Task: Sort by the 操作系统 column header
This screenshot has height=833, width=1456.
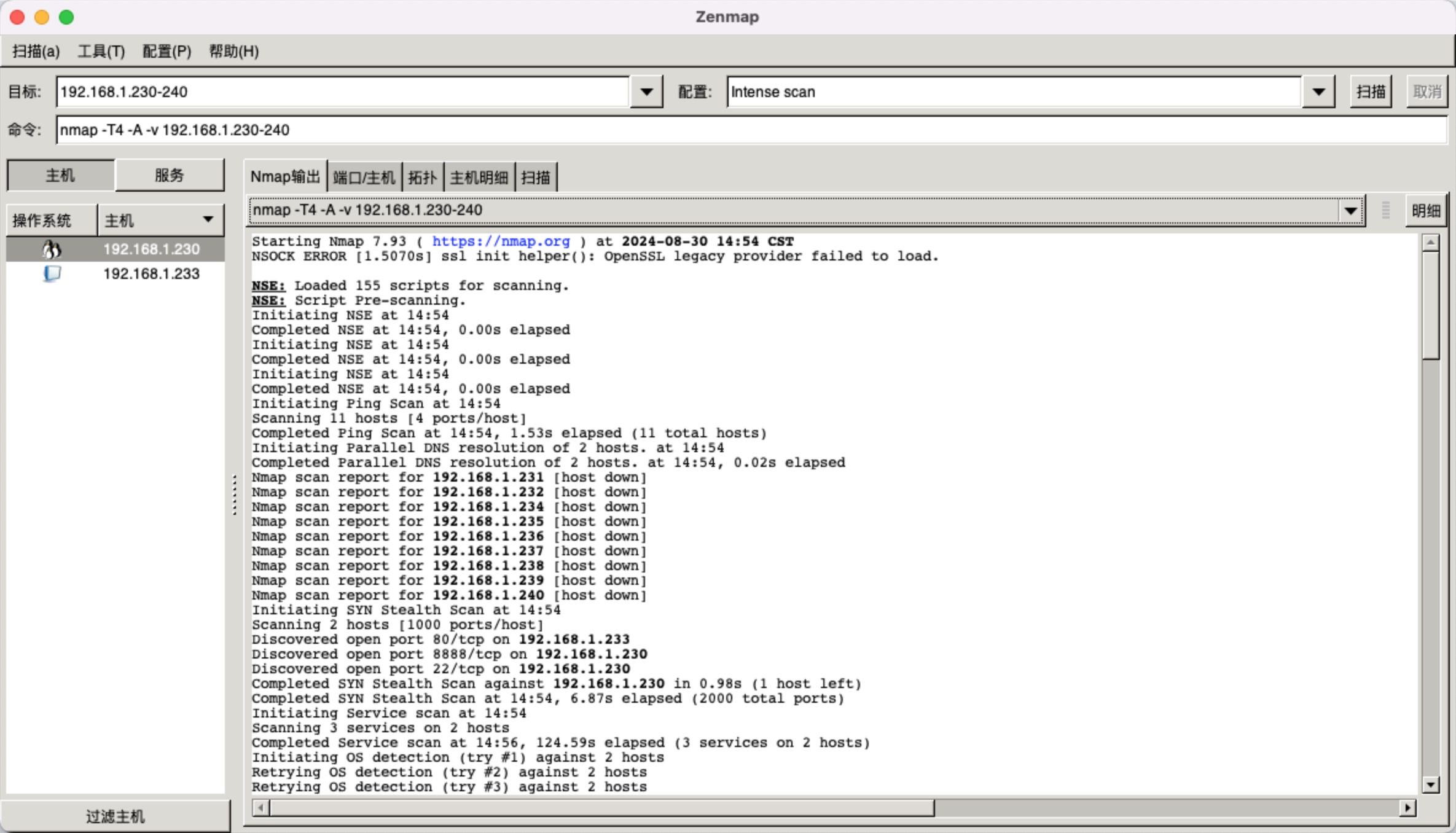Action: (52, 220)
